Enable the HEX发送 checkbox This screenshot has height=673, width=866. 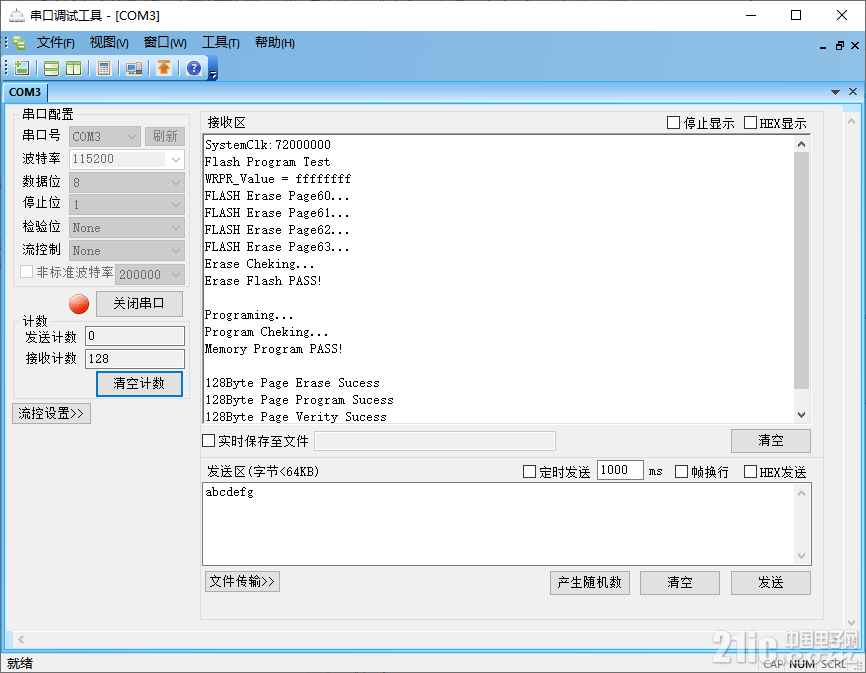750,471
